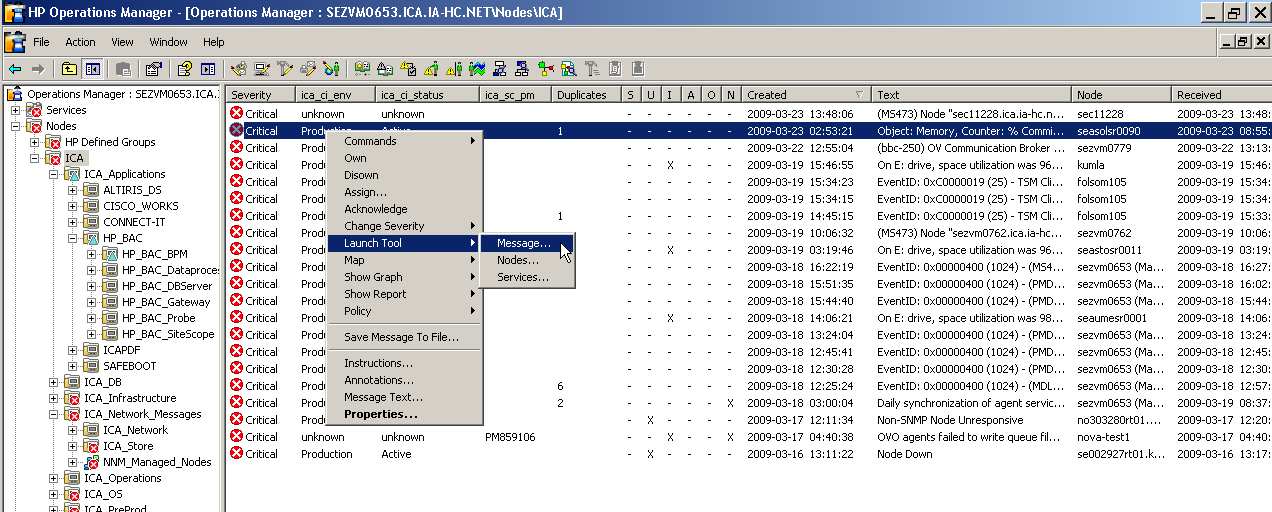
Task: Click the active hammer tools toolbar icon
Action: point(285,69)
